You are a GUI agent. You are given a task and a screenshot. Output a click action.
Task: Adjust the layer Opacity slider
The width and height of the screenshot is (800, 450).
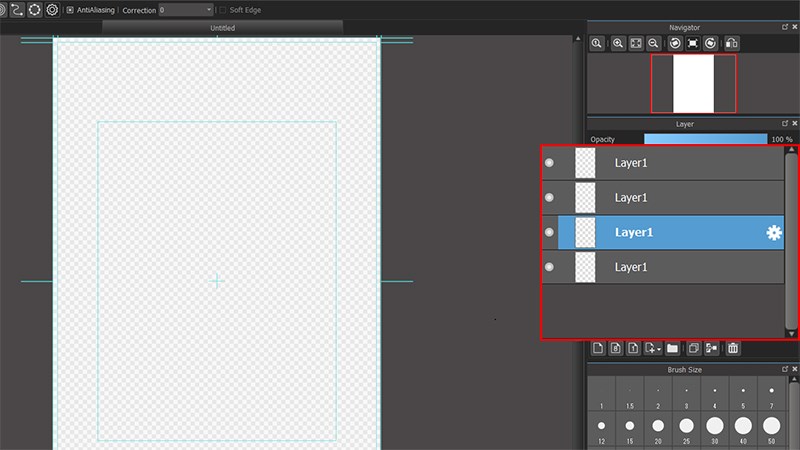(x=704, y=139)
